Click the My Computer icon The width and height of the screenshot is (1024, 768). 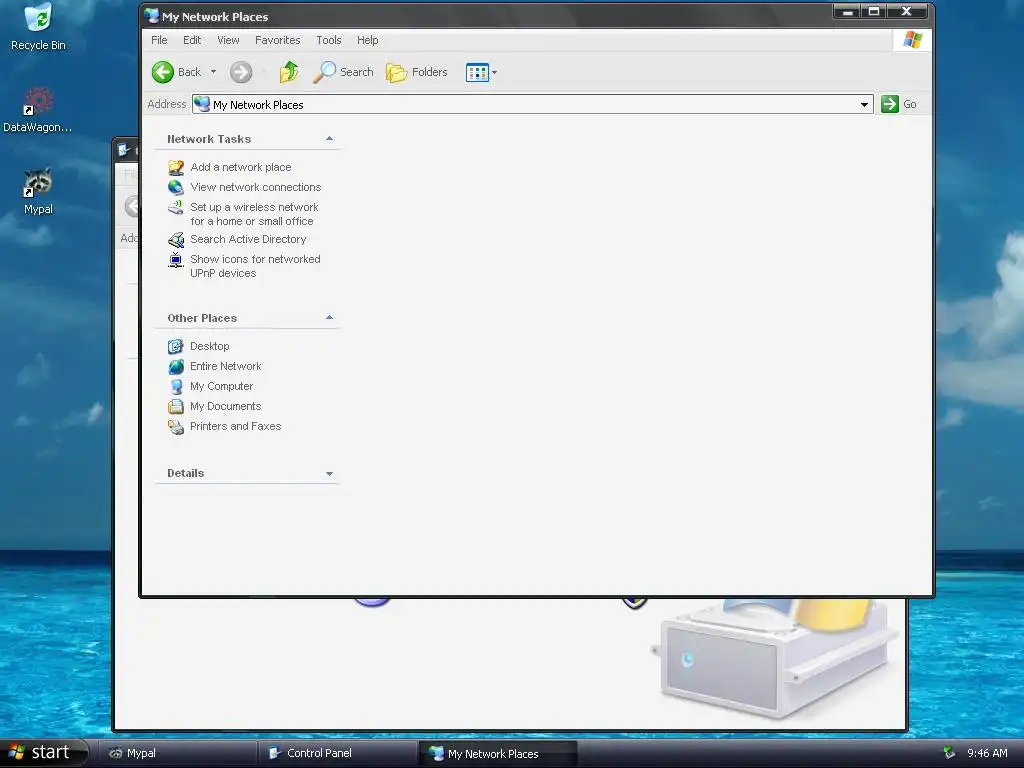[x=176, y=387]
